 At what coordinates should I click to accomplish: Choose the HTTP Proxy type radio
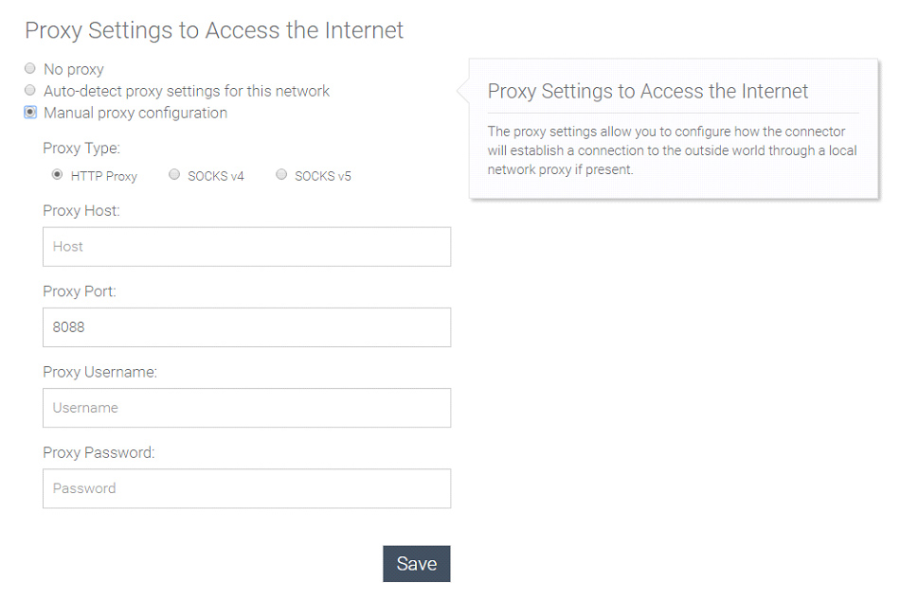click(57, 174)
